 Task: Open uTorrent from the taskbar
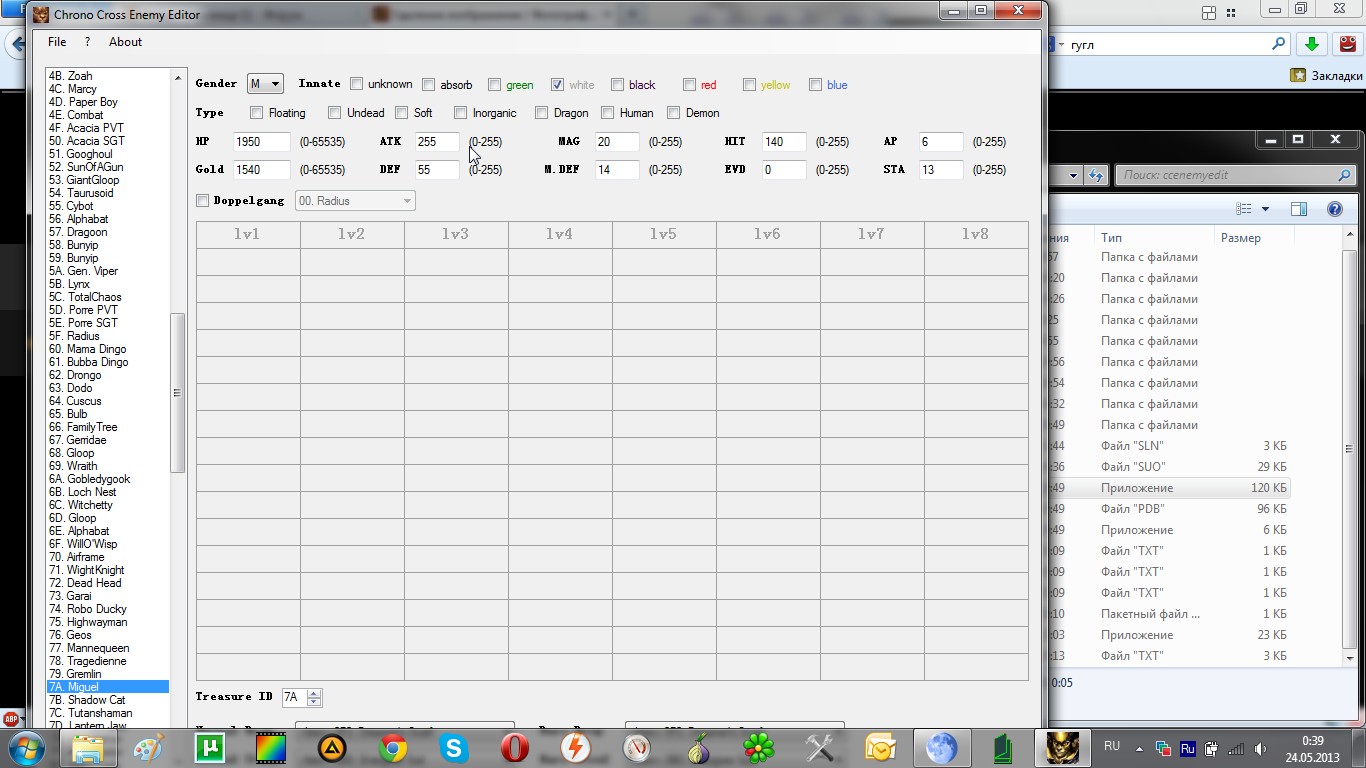pos(210,748)
